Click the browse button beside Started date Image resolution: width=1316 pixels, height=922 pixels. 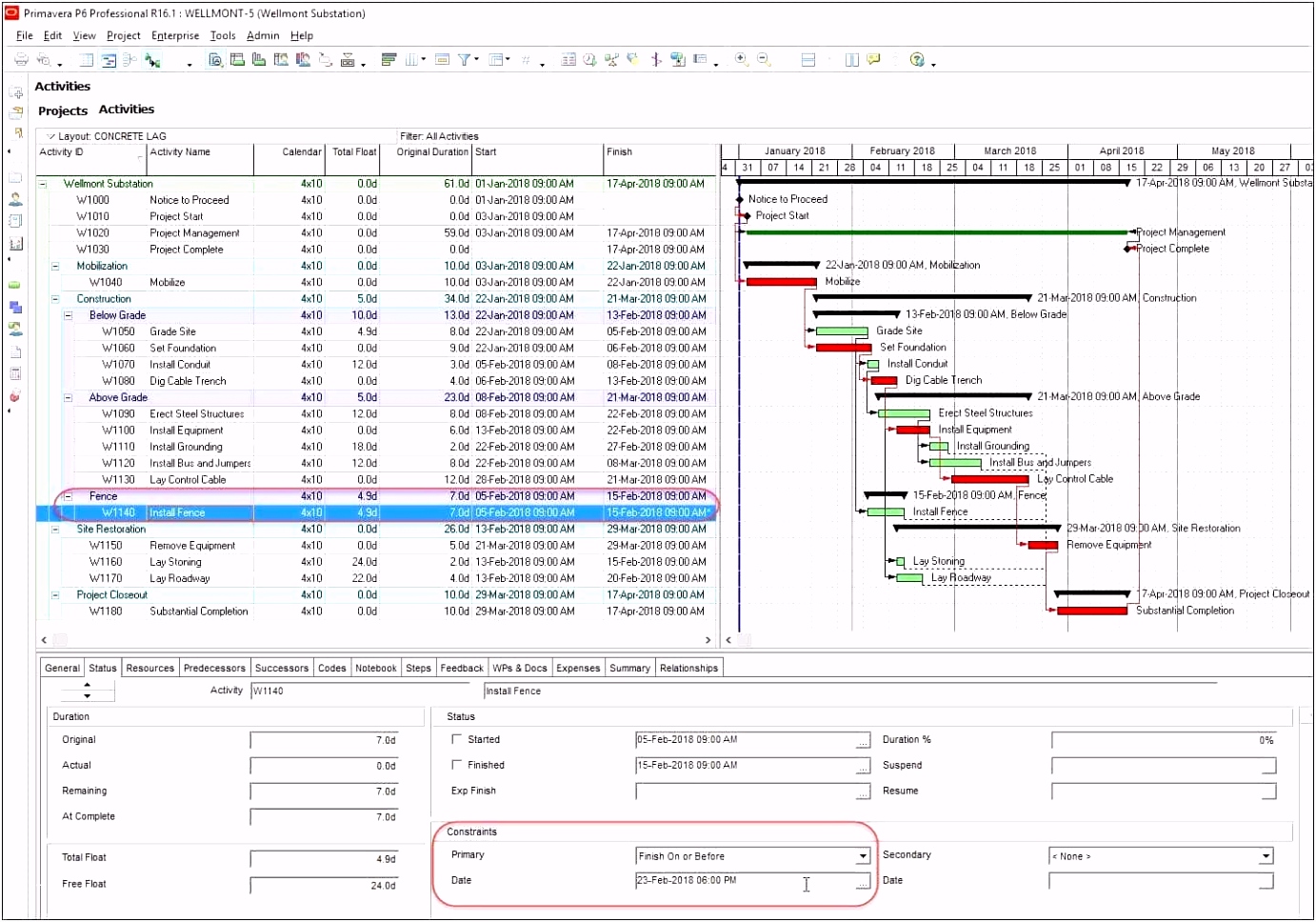[x=863, y=741]
